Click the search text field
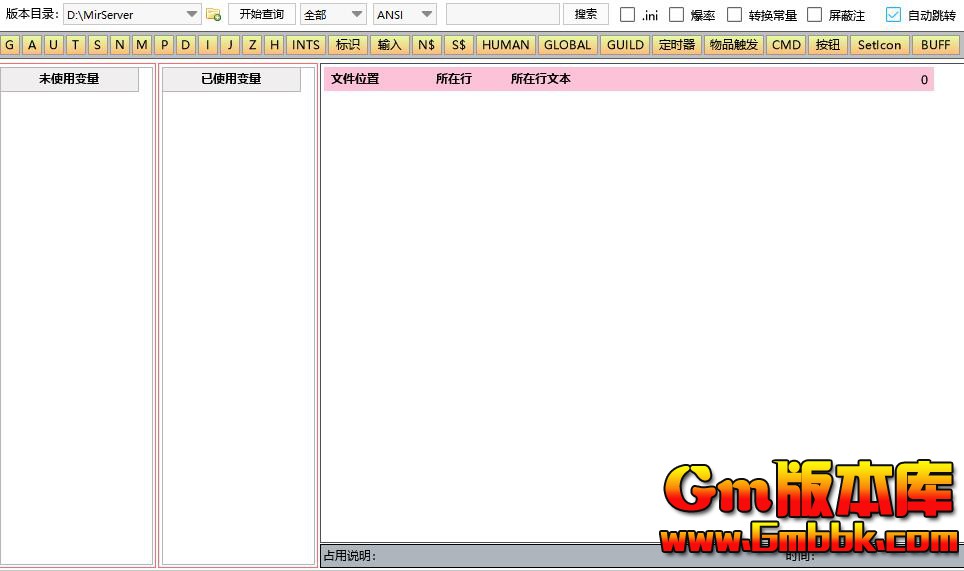 [x=503, y=14]
